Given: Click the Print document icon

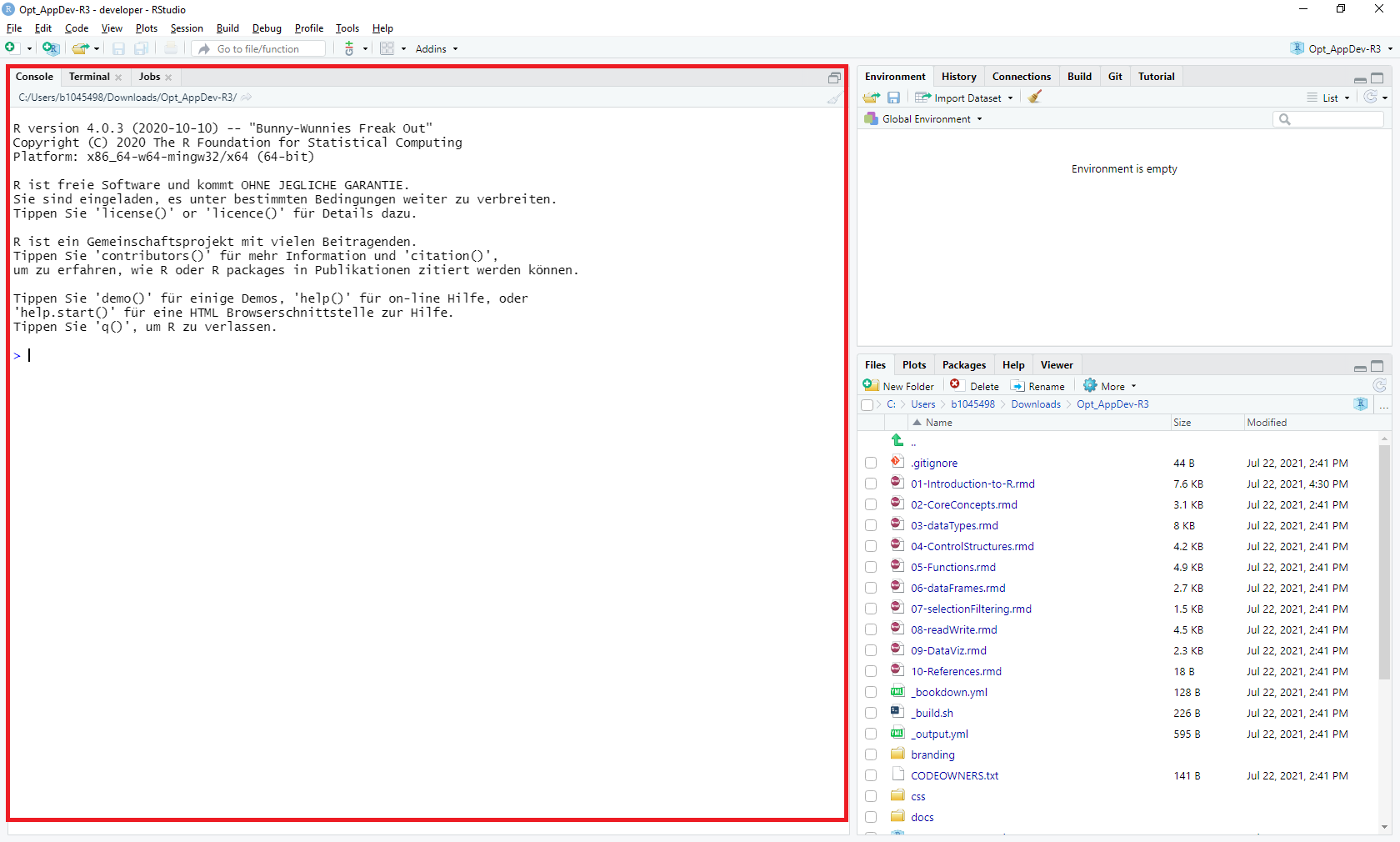Looking at the screenshot, I should coord(171,48).
